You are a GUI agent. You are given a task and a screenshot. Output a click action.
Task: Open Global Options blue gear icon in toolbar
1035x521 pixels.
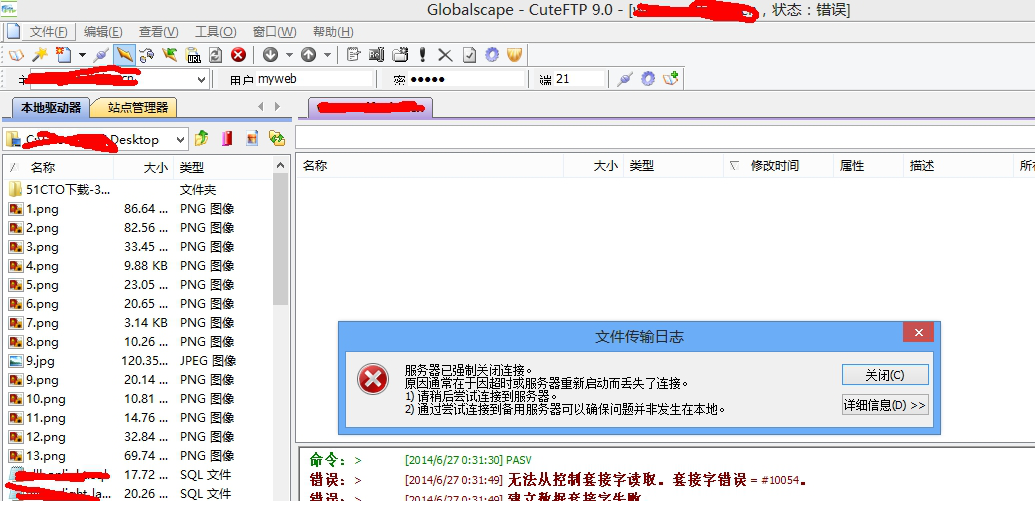coord(492,55)
